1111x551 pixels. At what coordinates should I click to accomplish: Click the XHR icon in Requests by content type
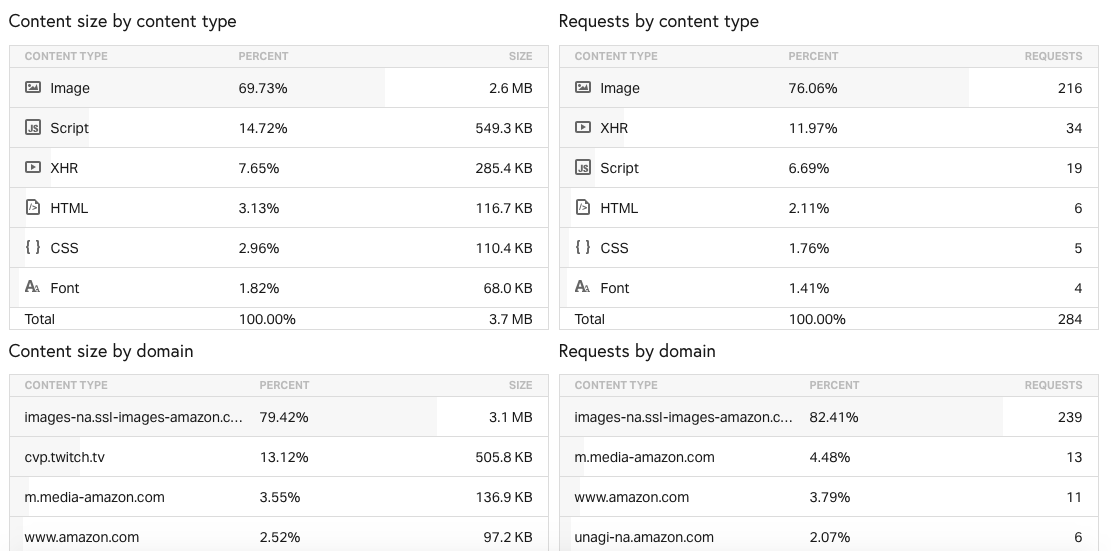click(x=583, y=128)
